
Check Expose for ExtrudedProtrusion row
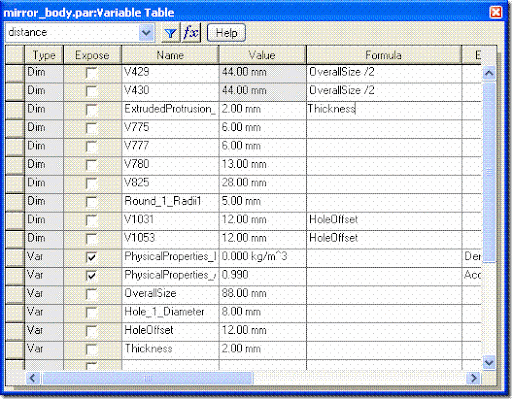tap(91, 109)
